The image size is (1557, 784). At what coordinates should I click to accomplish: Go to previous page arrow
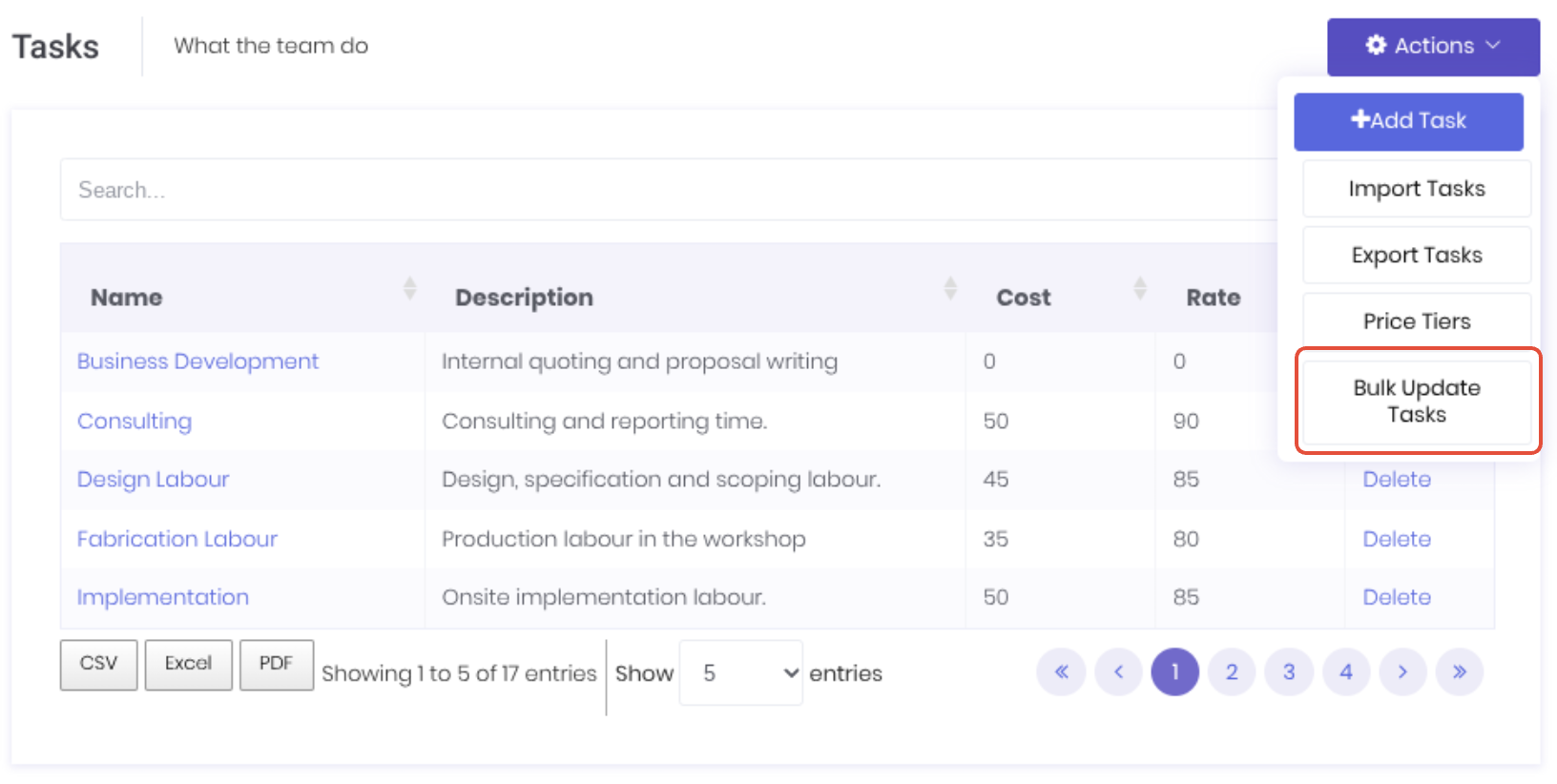pyautogui.click(x=1118, y=672)
